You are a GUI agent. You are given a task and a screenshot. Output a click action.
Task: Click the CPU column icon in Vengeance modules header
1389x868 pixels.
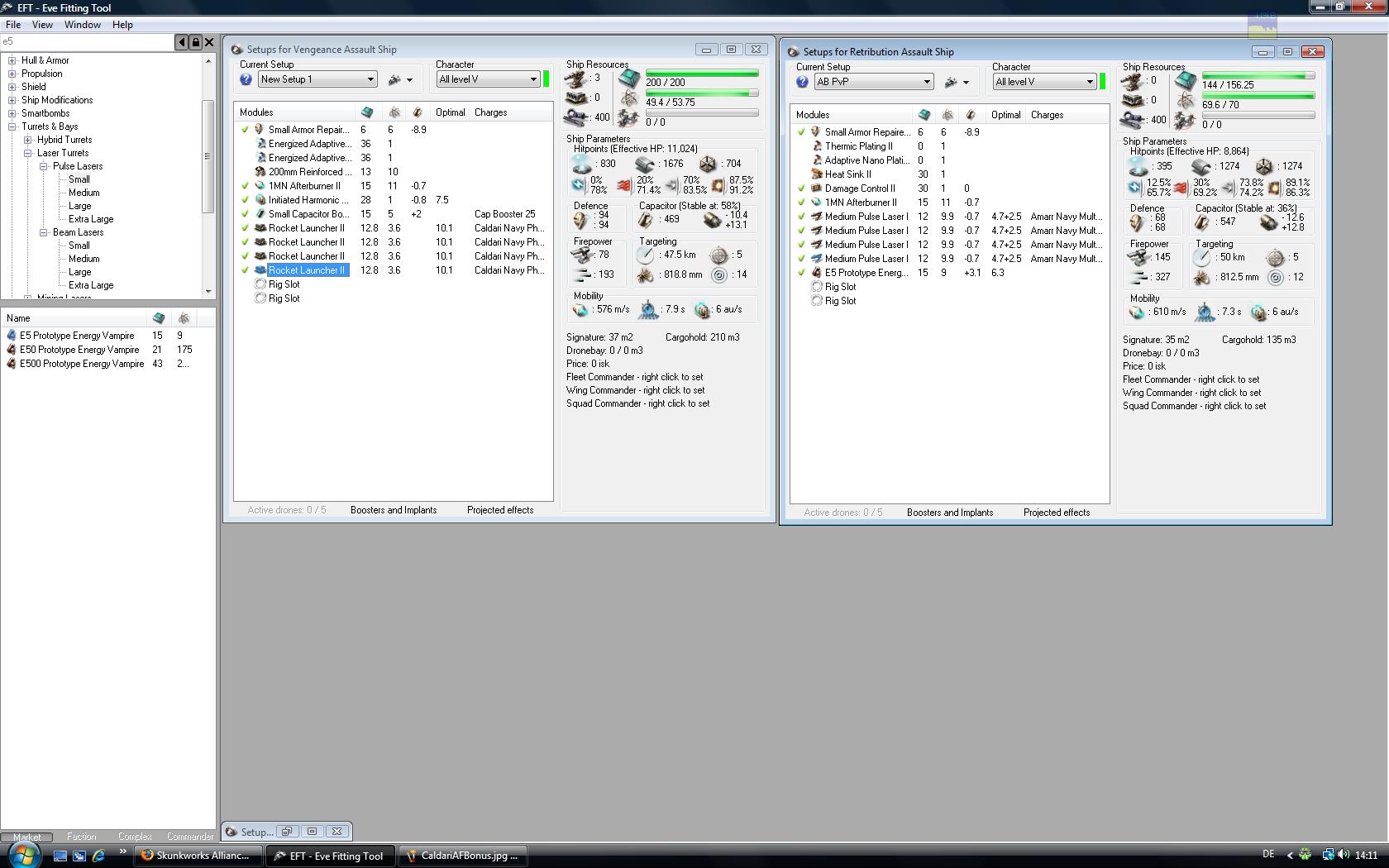[367, 112]
